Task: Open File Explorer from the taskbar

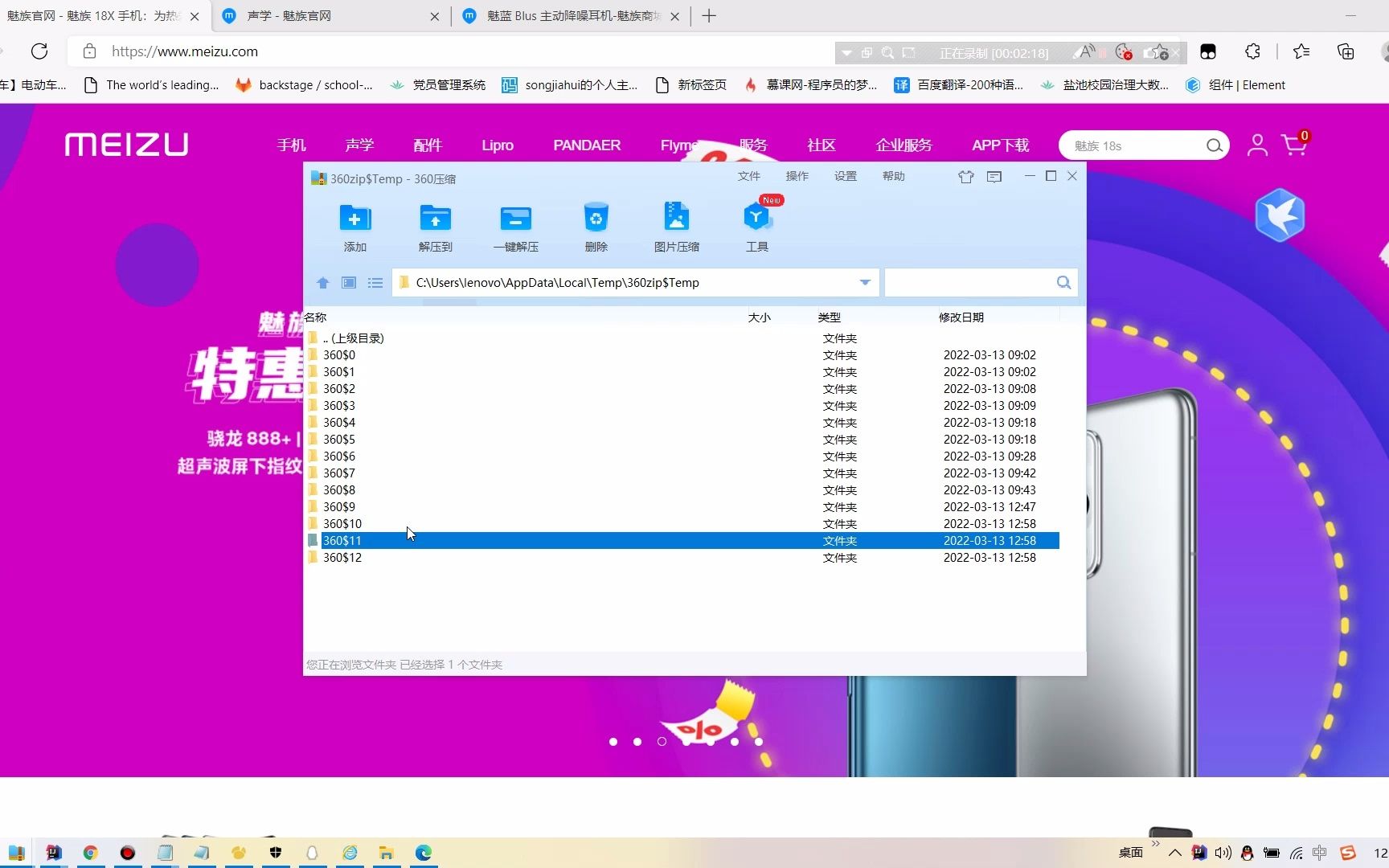Action: (387, 853)
